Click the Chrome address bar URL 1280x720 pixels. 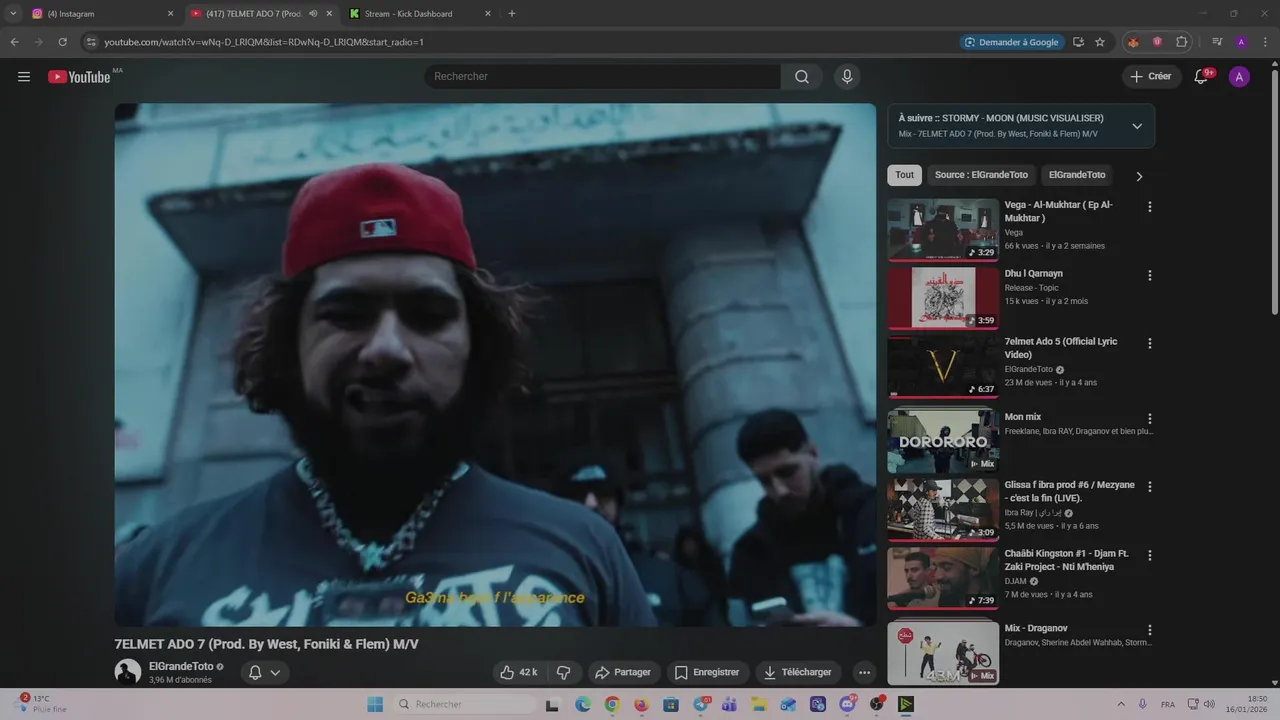[x=264, y=42]
